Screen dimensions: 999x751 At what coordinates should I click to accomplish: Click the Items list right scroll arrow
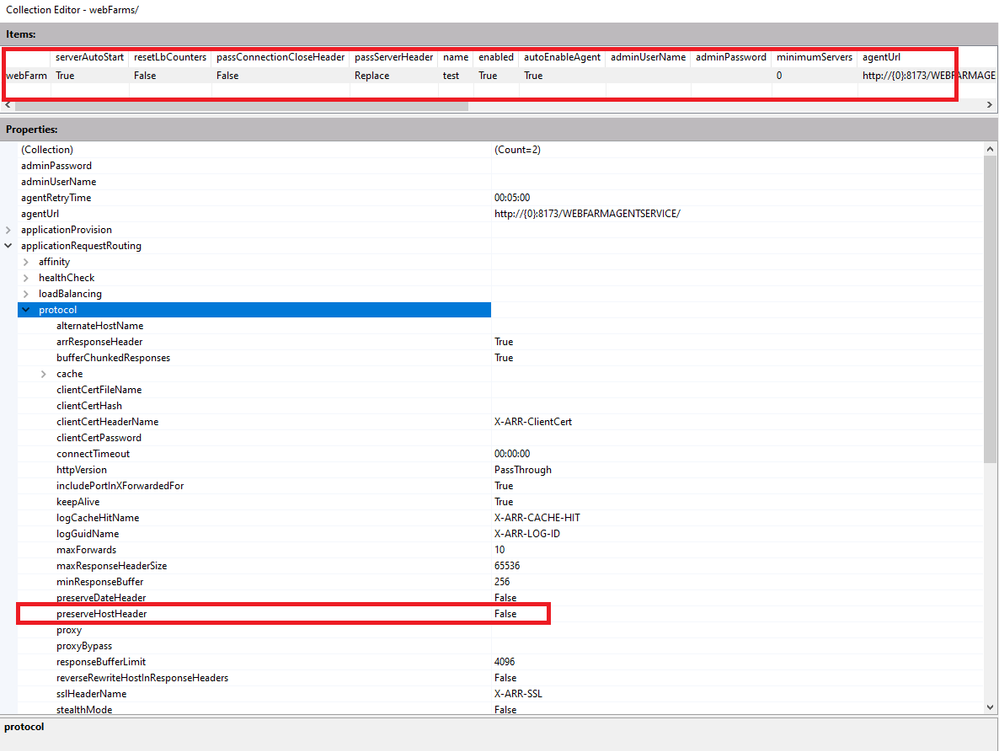point(989,105)
